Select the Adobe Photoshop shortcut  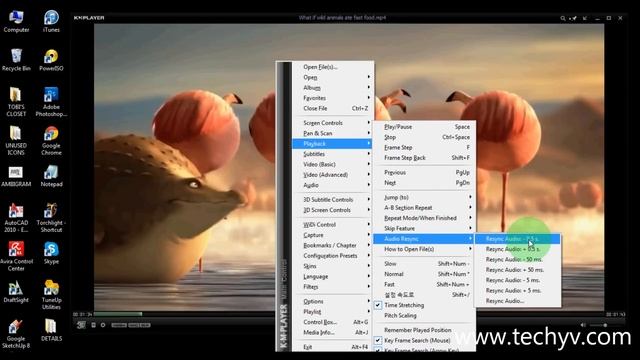click(x=51, y=102)
